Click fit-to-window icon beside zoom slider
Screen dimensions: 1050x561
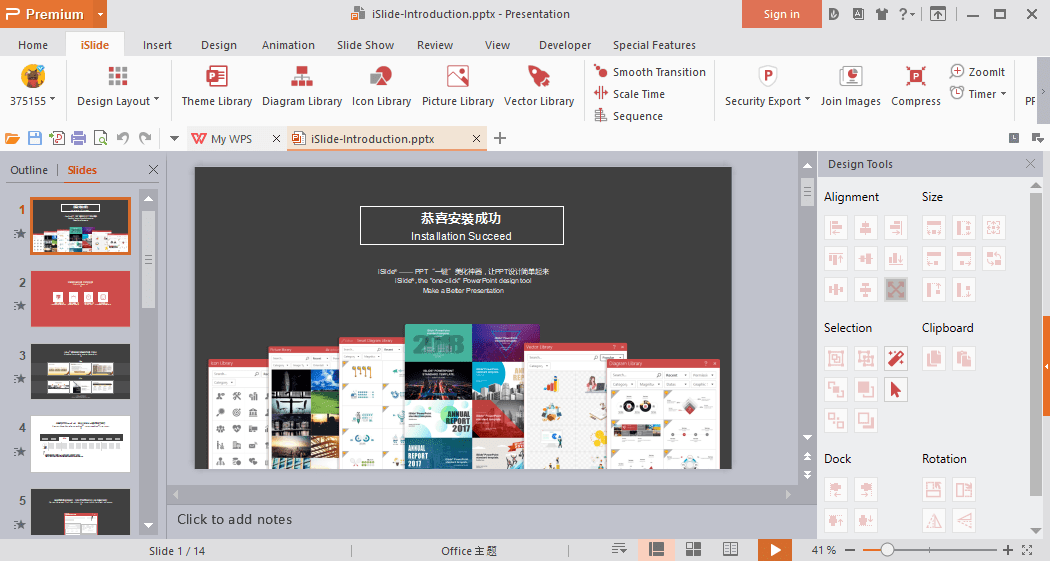[1027, 550]
